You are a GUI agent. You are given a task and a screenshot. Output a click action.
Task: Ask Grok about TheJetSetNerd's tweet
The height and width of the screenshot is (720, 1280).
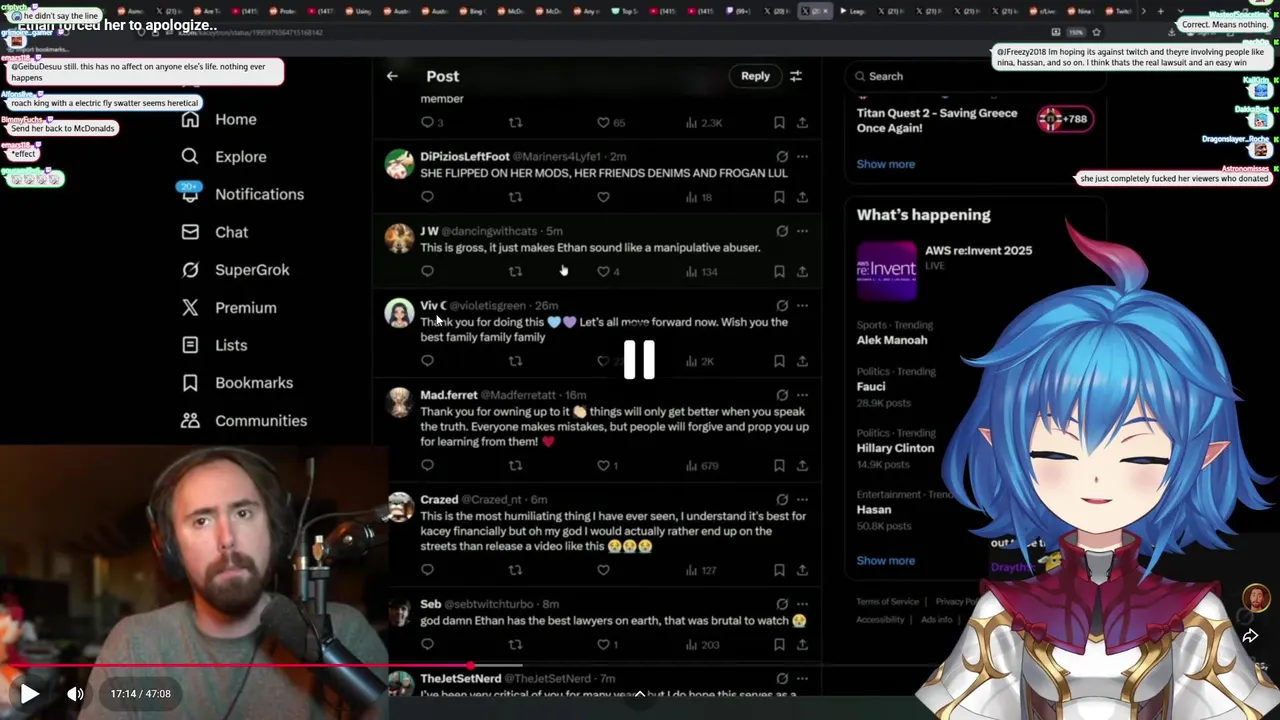[782, 679]
